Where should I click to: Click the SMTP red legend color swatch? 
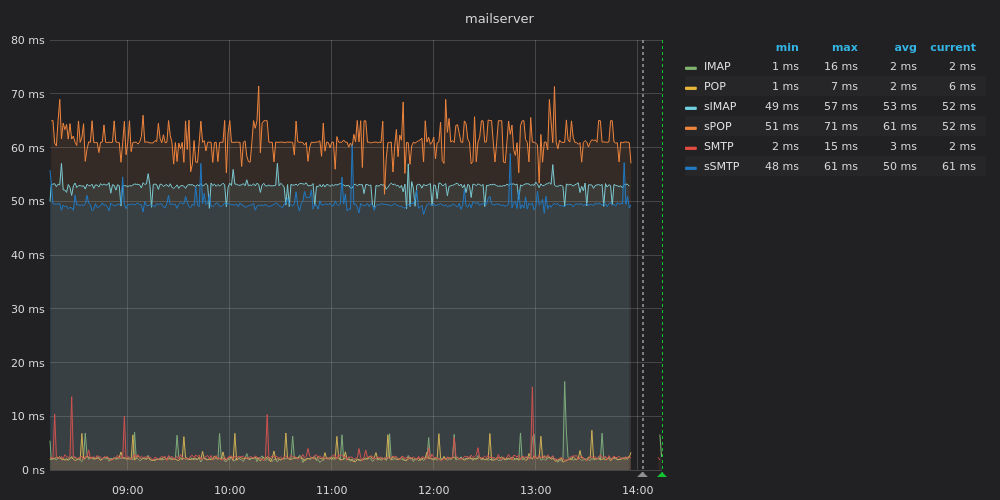[x=691, y=147]
